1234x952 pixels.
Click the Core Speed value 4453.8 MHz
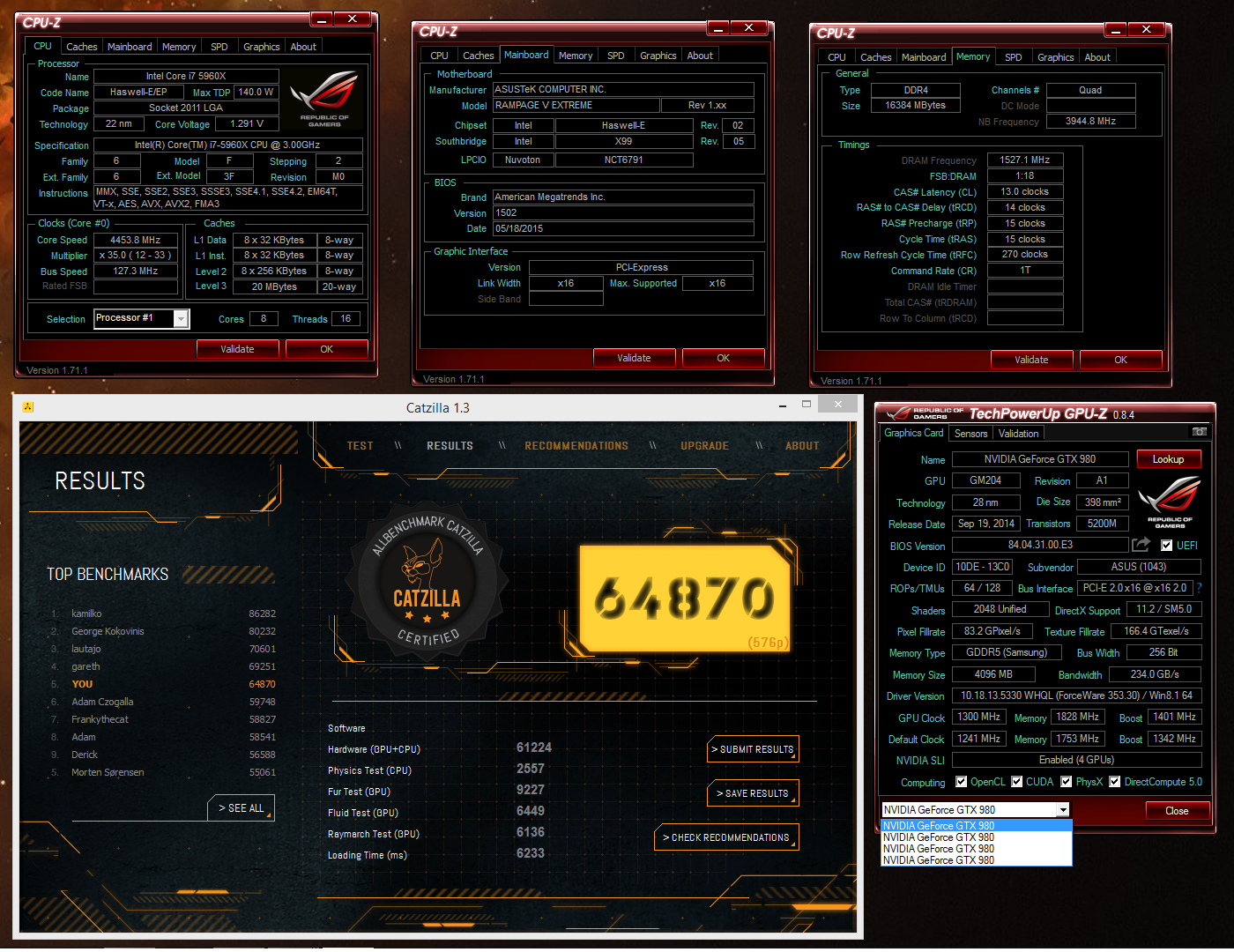coord(135,240)
